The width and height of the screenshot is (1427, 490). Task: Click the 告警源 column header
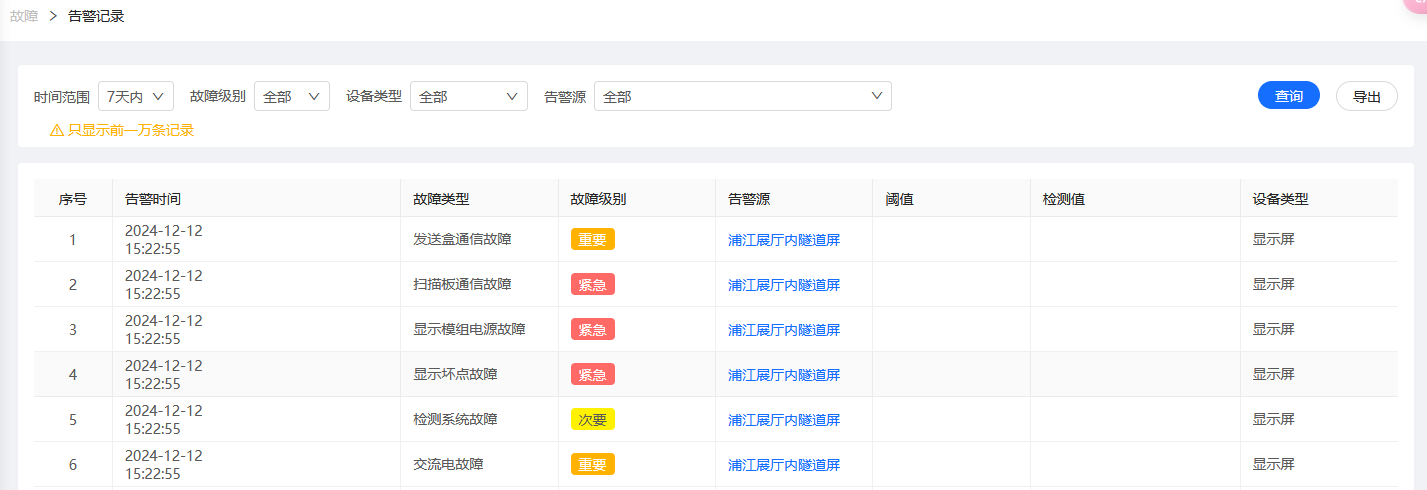tap(794, 199)
